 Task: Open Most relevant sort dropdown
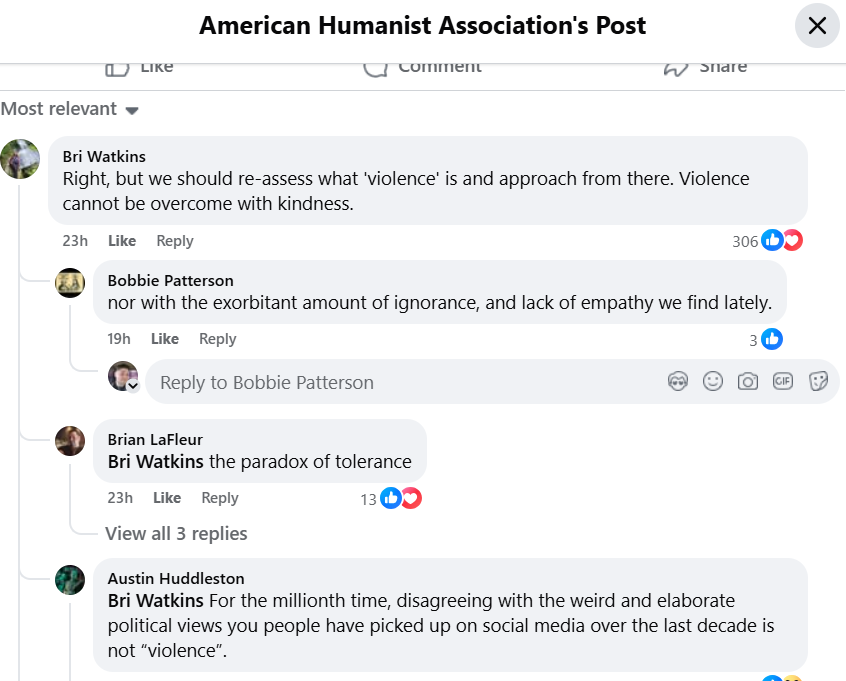[70, 109]
